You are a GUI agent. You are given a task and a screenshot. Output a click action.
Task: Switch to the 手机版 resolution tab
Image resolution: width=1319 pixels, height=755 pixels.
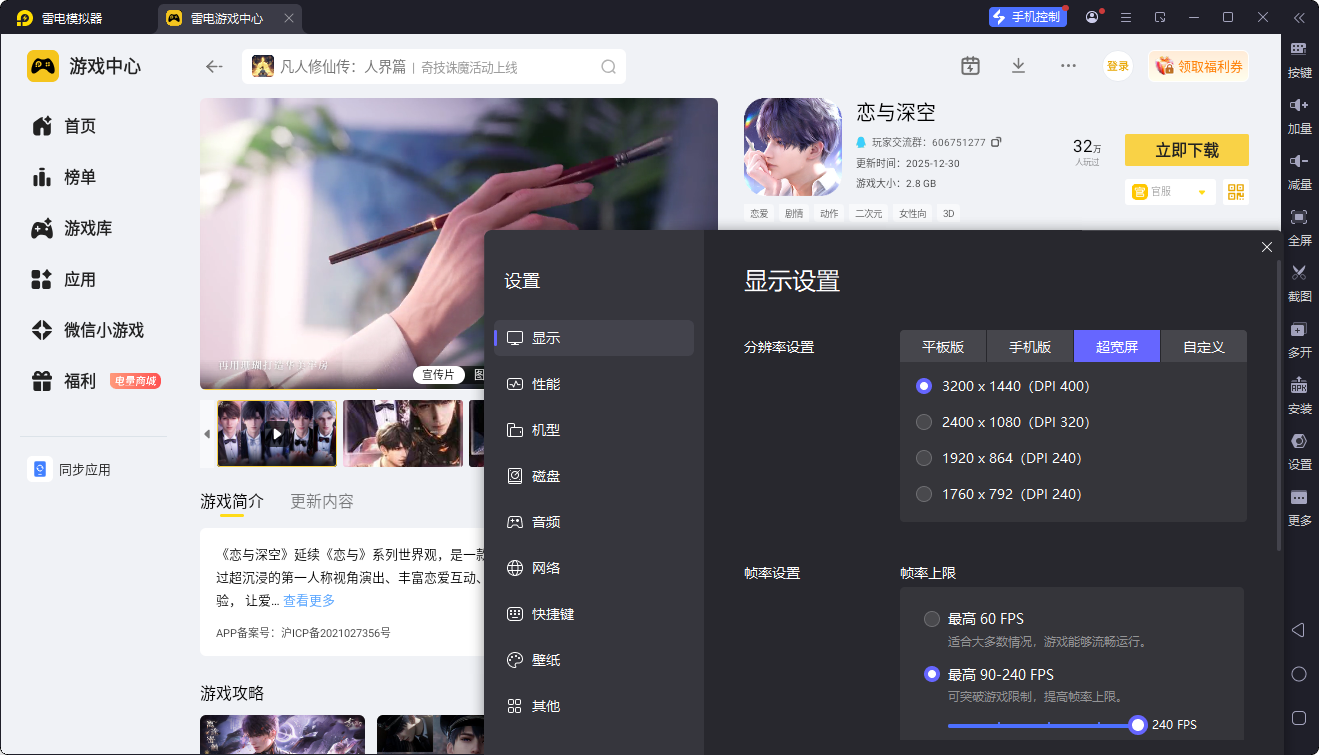pyautogui.click(x=1030, y=346)
